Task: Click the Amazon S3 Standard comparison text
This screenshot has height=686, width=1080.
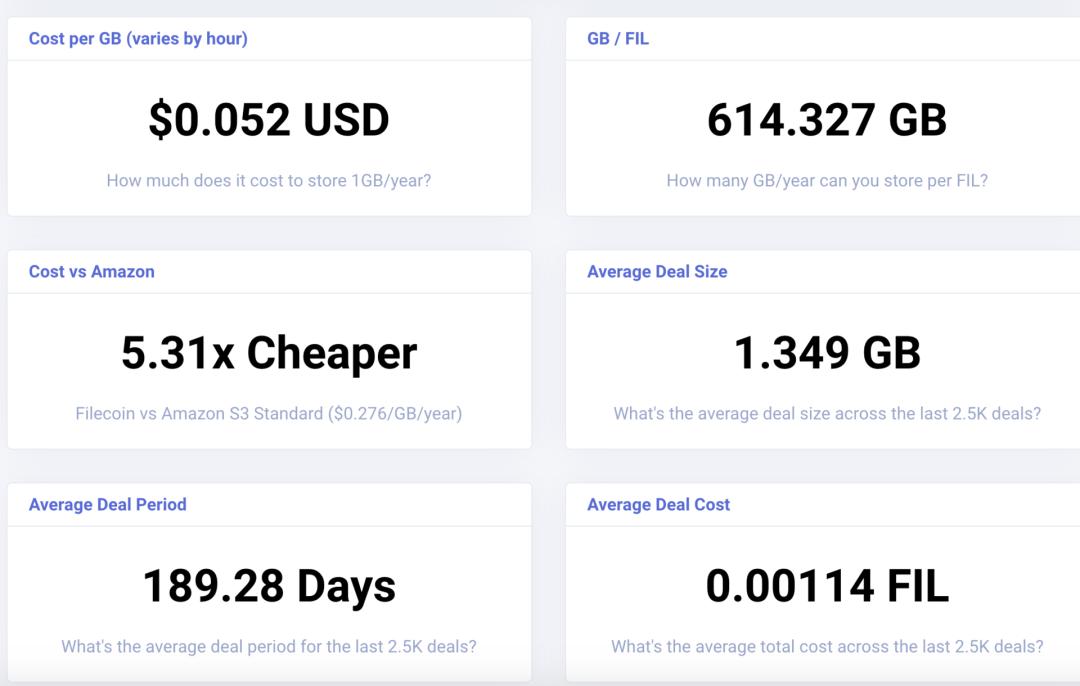Action: click(x=270, y=413)
